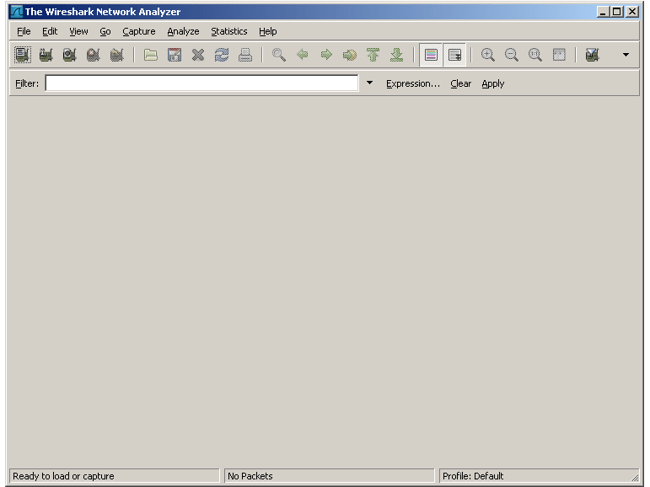Save capture file with floppy icon

tap(174, 55)
